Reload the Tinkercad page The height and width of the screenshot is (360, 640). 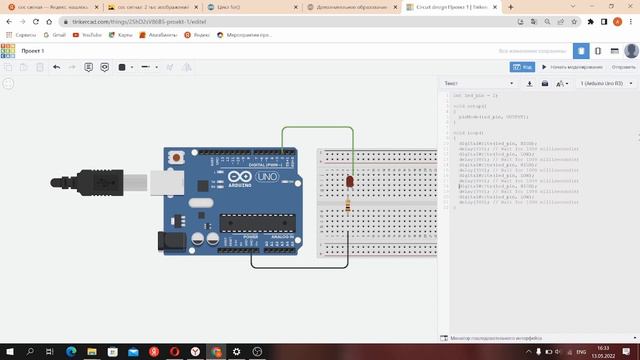36,22
